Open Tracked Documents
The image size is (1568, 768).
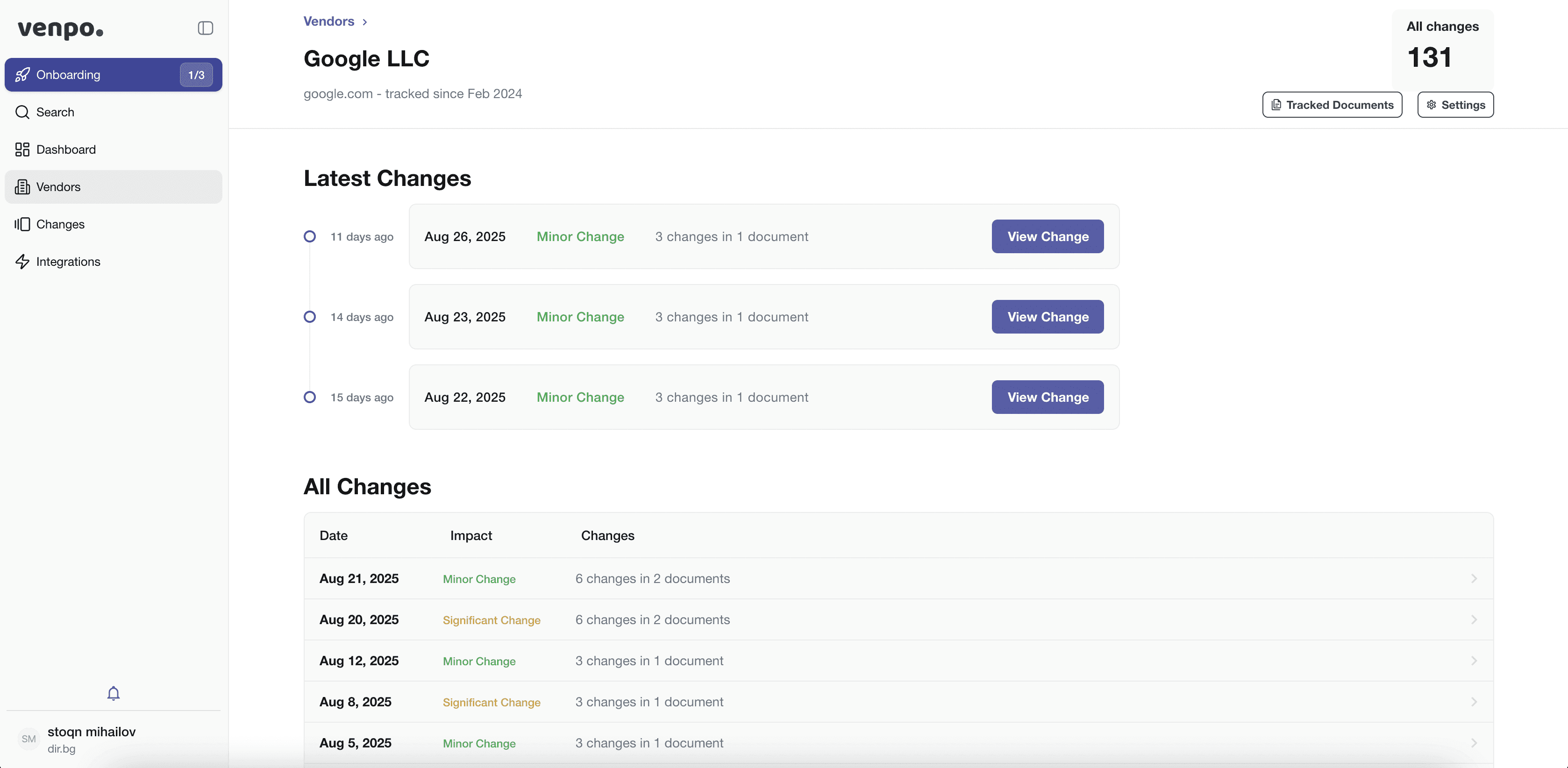click(x=1332, y=105)
